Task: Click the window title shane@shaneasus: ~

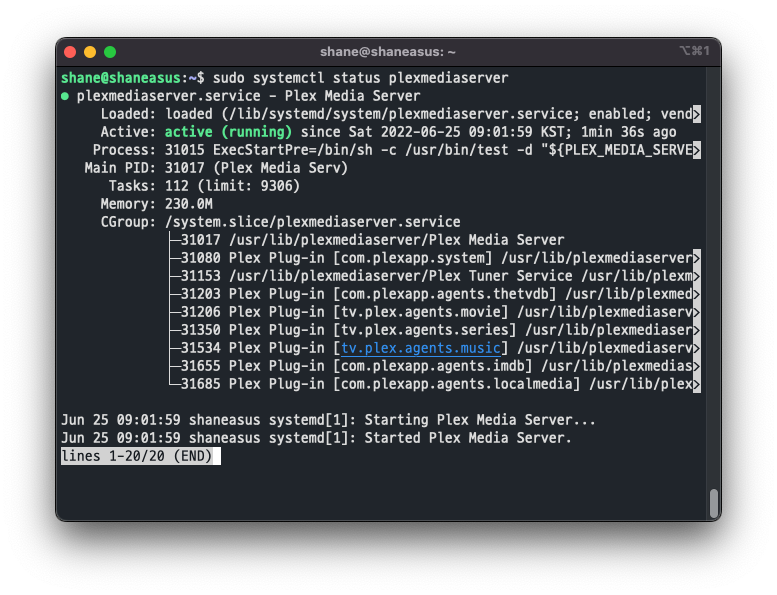Action: point(388,52)
